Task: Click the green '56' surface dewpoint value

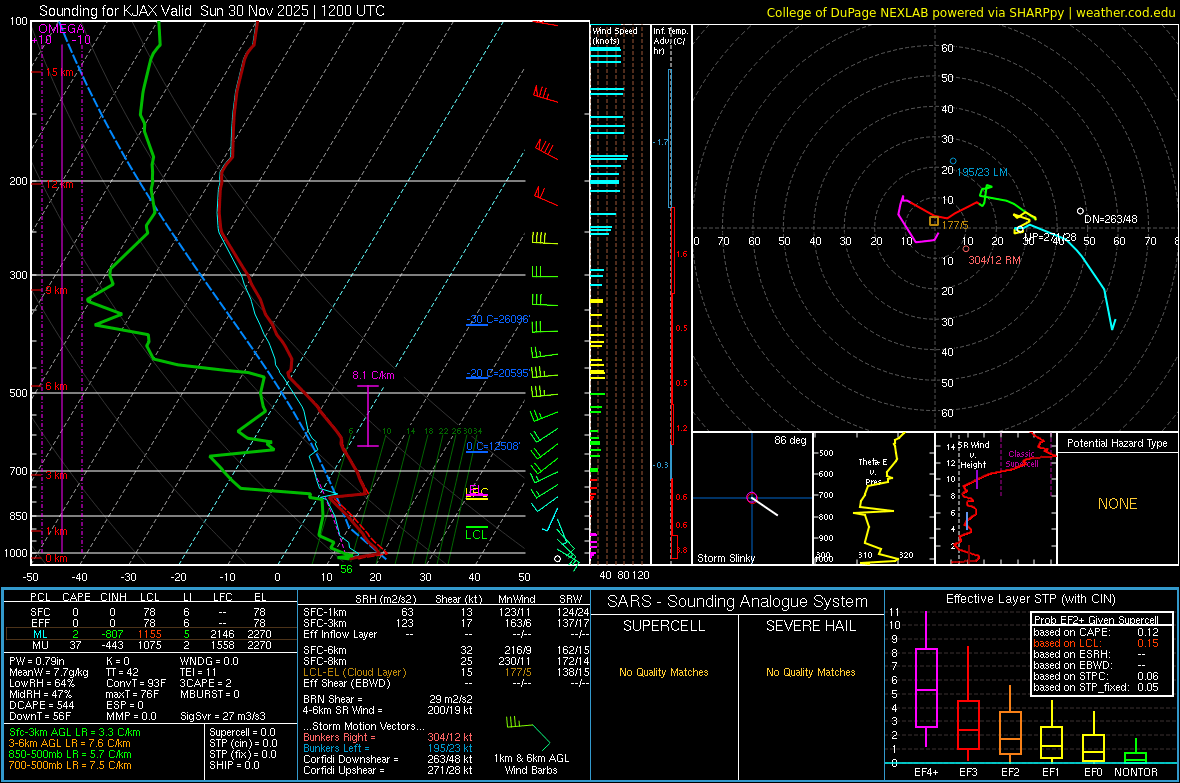Action: click(x=346, y=569)
